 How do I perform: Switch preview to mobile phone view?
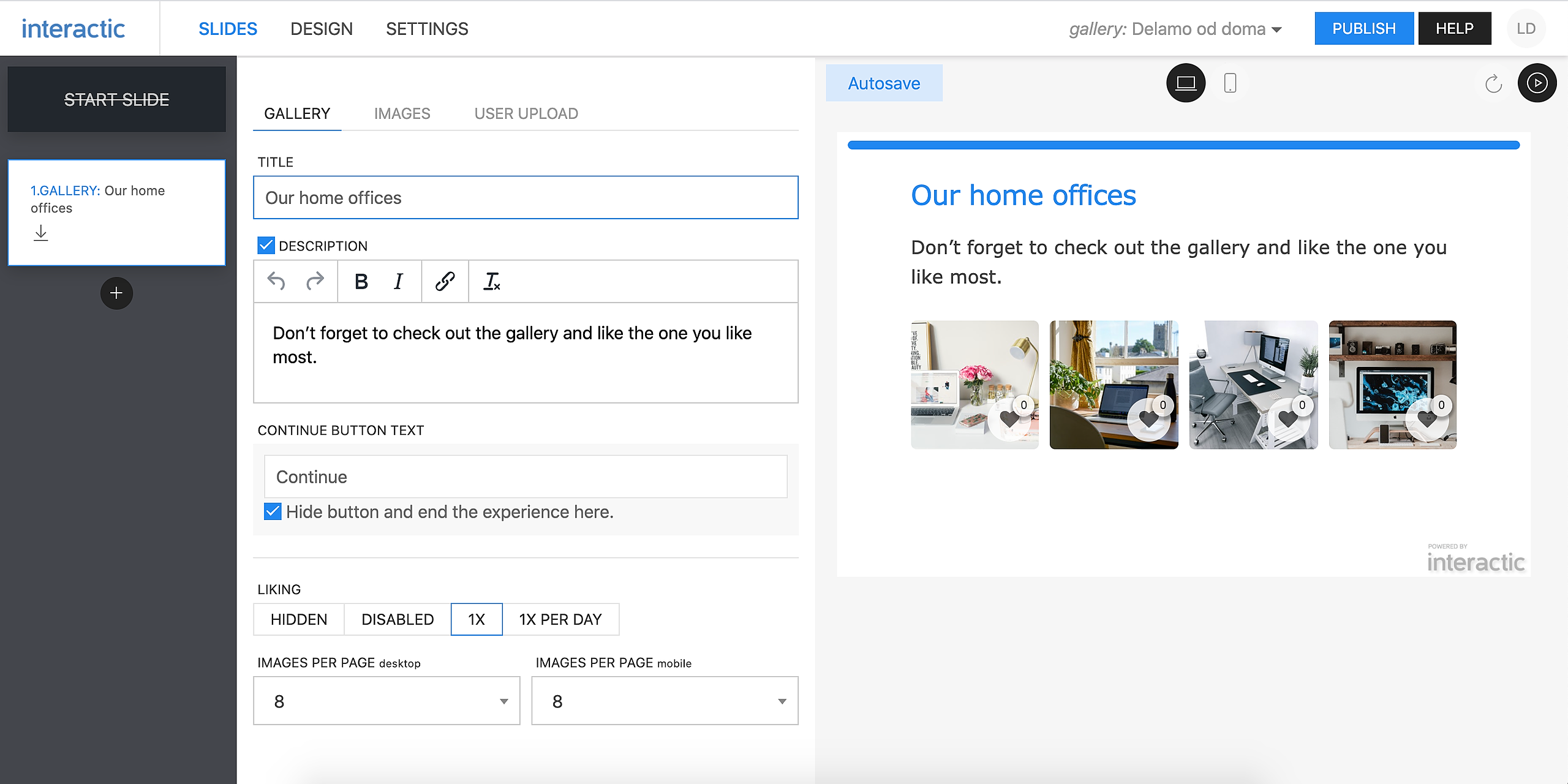click(1230, 83)
